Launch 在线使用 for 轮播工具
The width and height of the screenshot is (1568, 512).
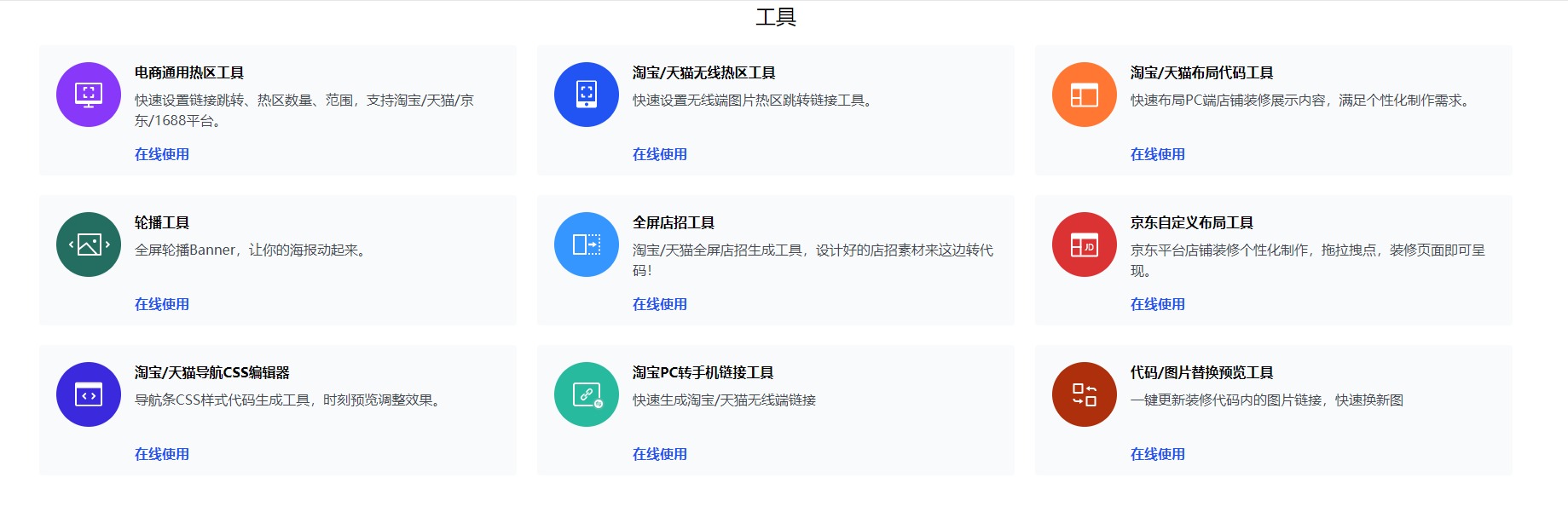(162, 304)
